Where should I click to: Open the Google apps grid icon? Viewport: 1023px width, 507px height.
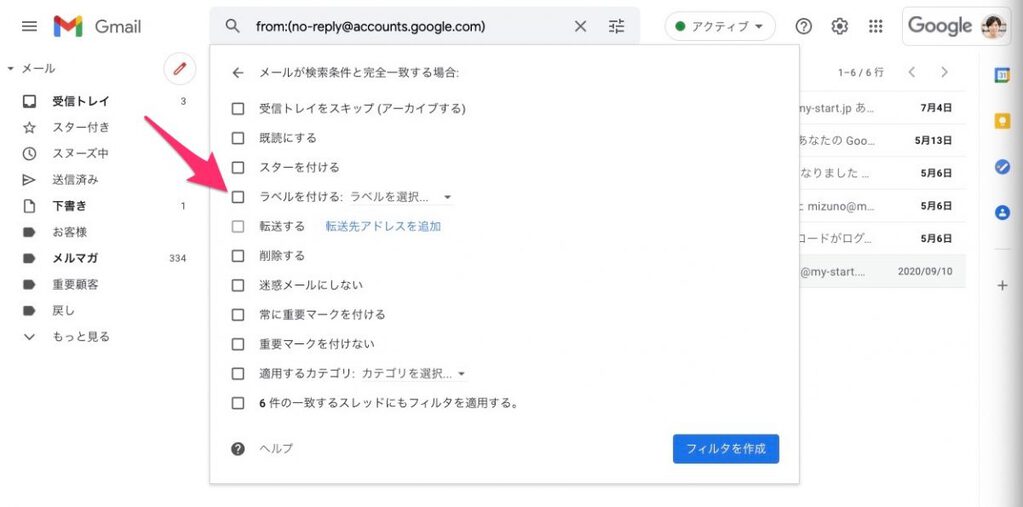876,27
